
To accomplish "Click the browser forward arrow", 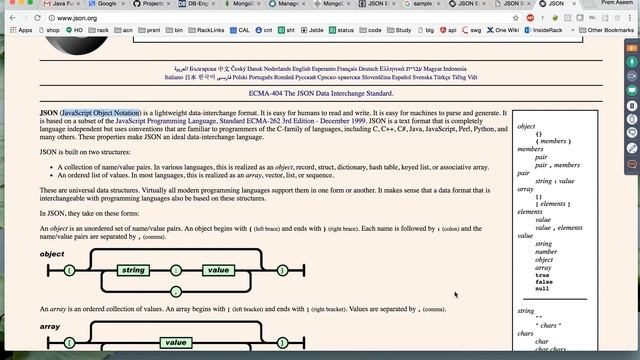I will (x=25, y=18).
